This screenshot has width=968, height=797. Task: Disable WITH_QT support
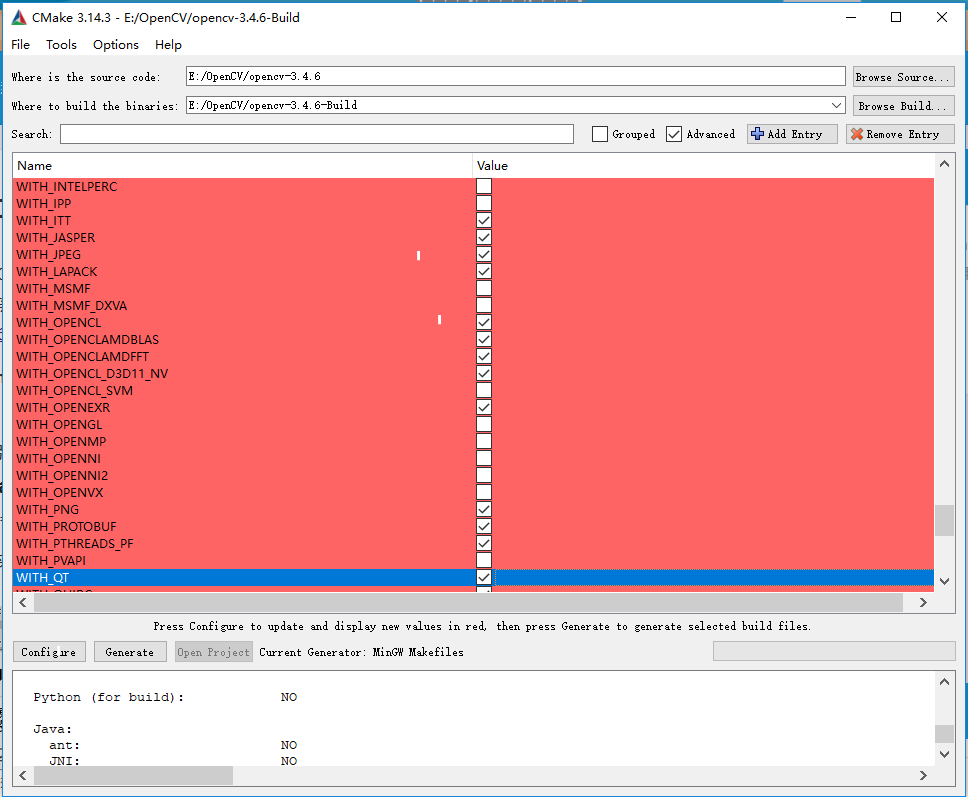click(483, 577)
